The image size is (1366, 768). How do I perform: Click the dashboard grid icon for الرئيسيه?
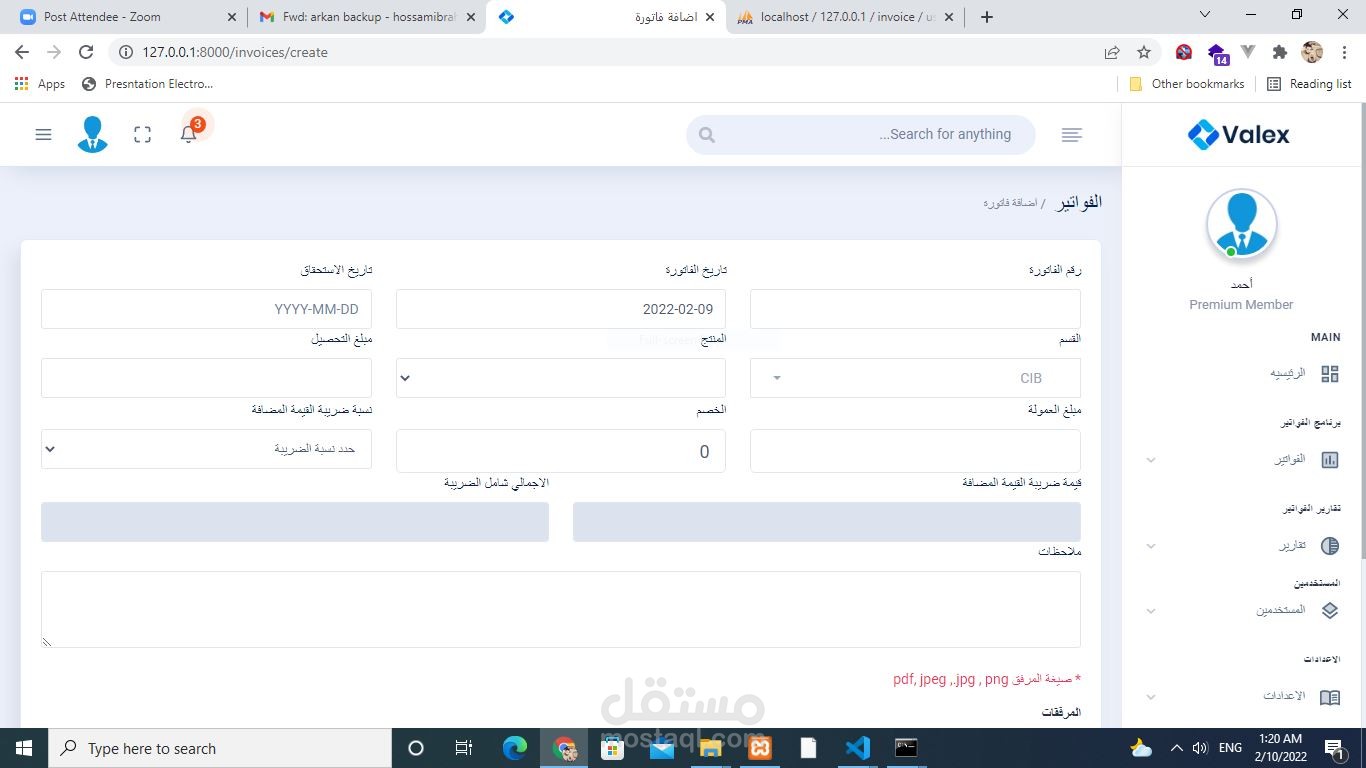1330,374
